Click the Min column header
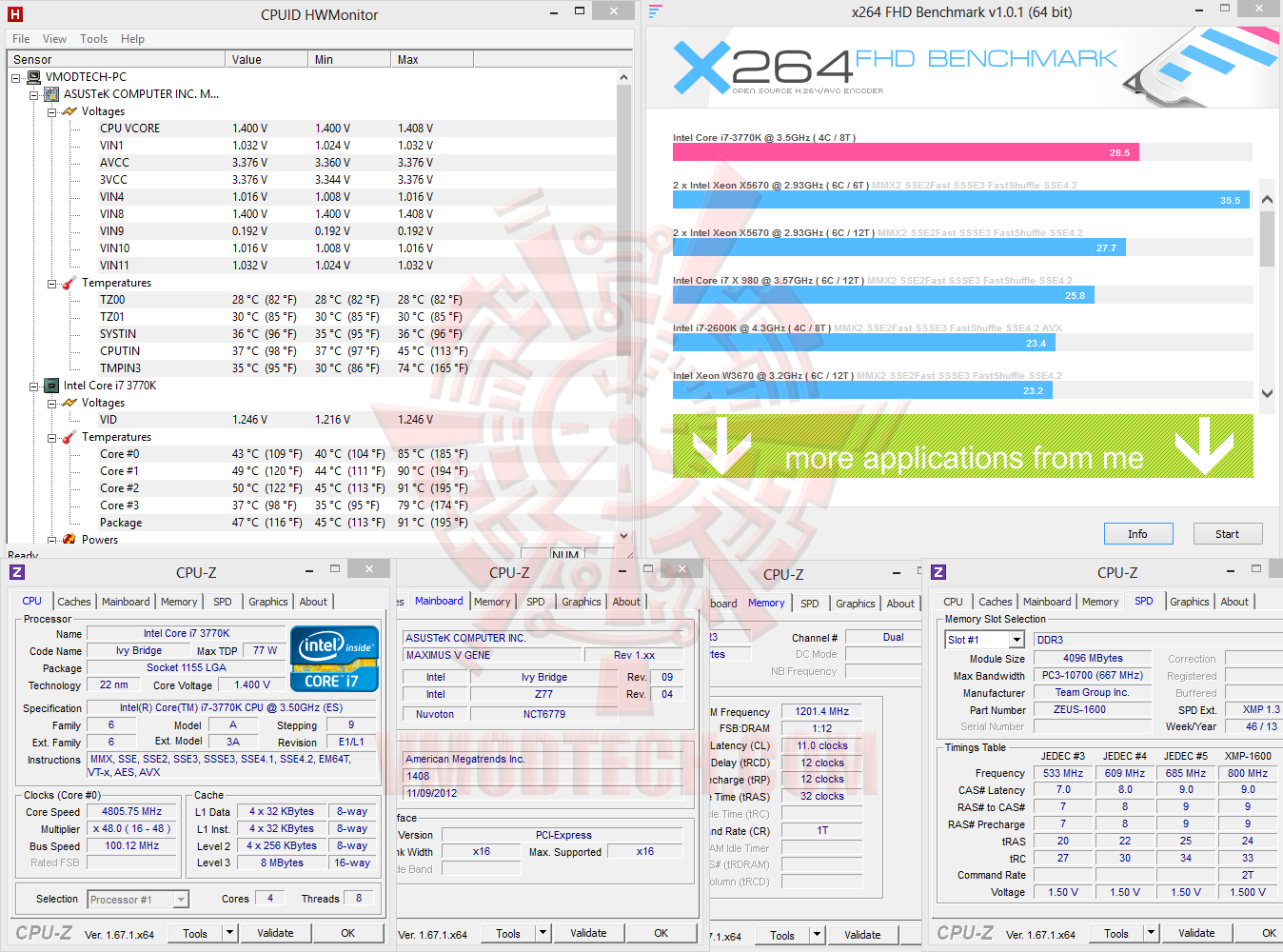Image resolution: width=1283 pixels, height=952 pixels. click(x=349, y=59)
